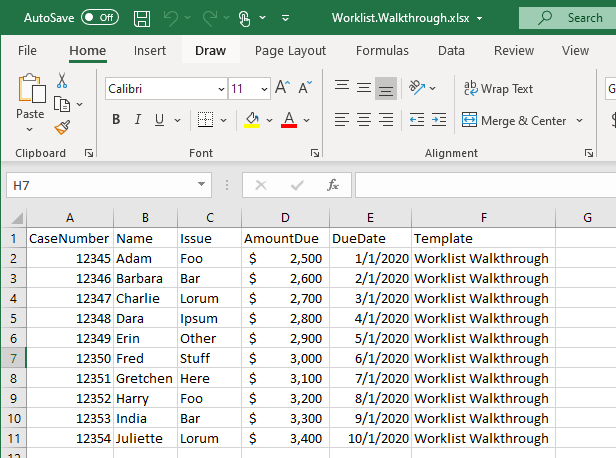
Task: Click cell containing Gretchen
Action: pyautogui.click(x=145, y=378)
